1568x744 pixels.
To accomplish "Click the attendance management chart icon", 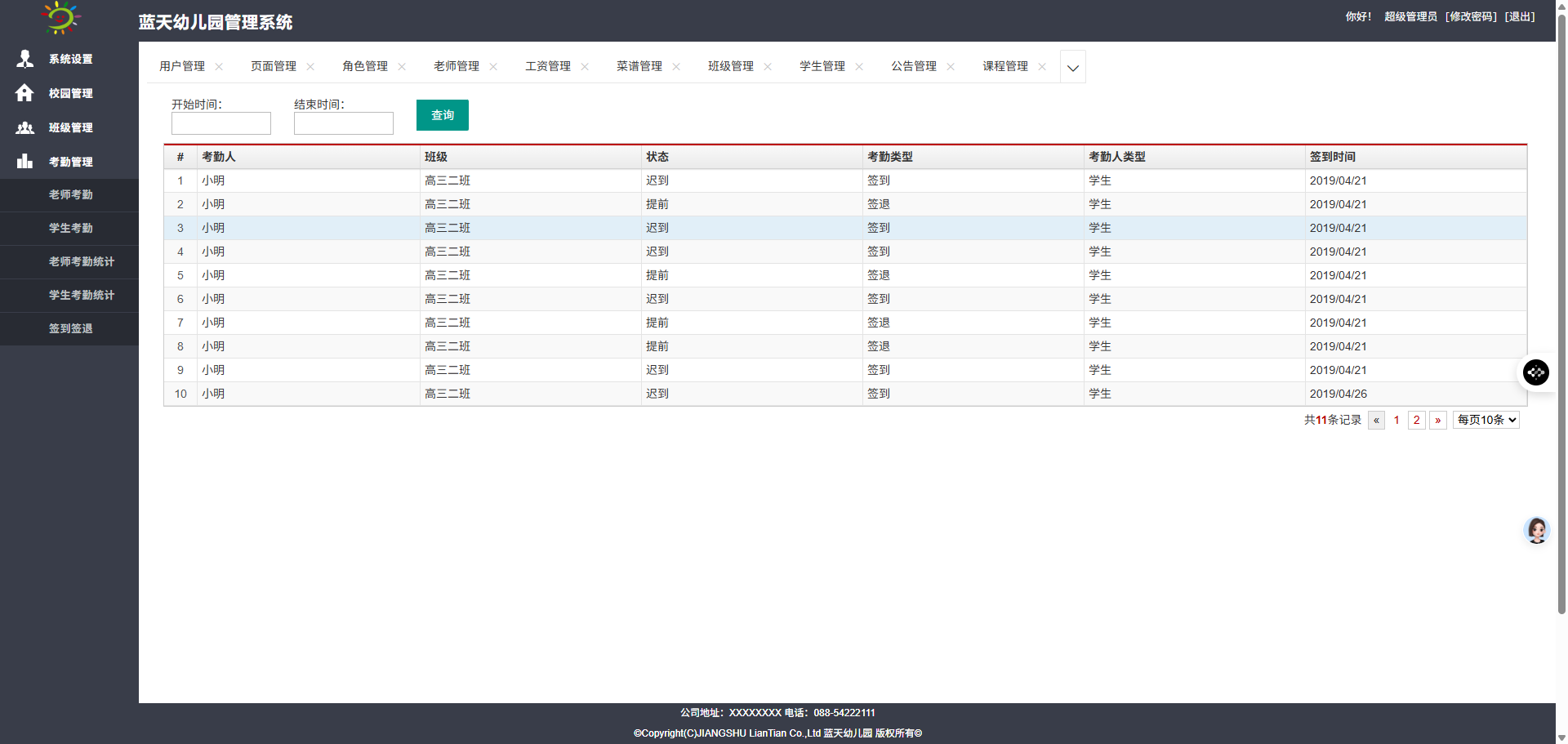I will (x=24, y=162).
